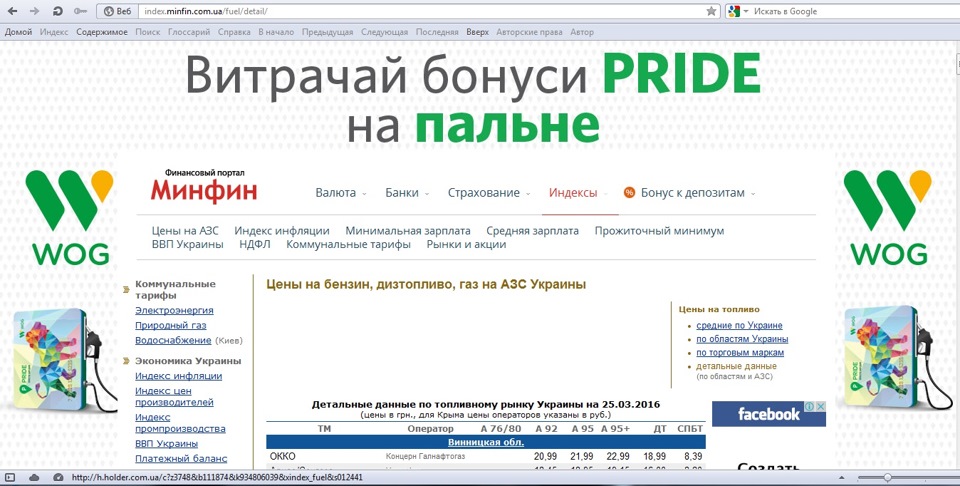Open 'средние по Украине' fuel prices link
The width and height of the screenshot is (960, 486).
[x=739, y=326]
